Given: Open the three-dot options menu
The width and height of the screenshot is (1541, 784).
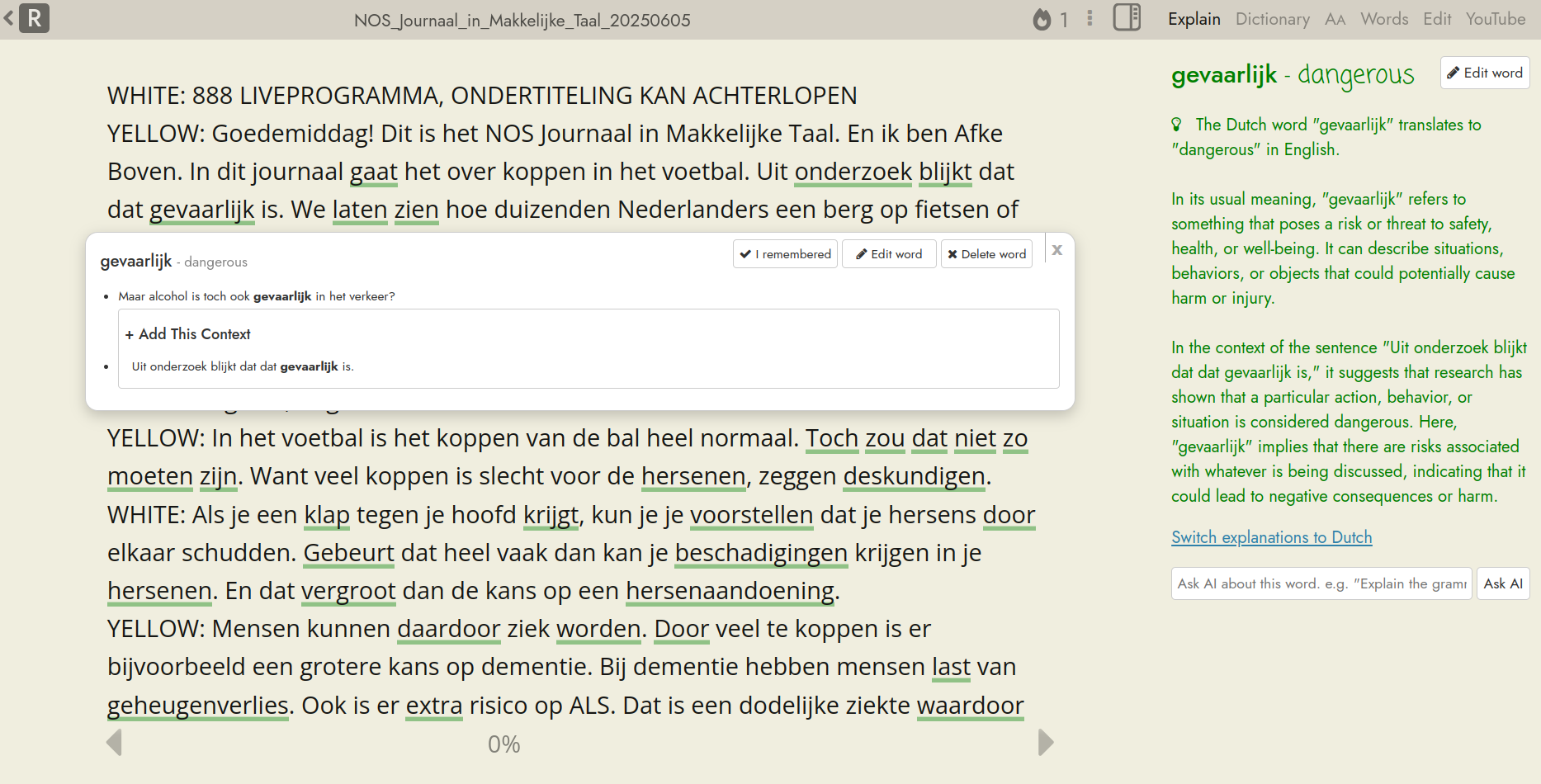Looking at the screenshot, I should pos(1090,18).
